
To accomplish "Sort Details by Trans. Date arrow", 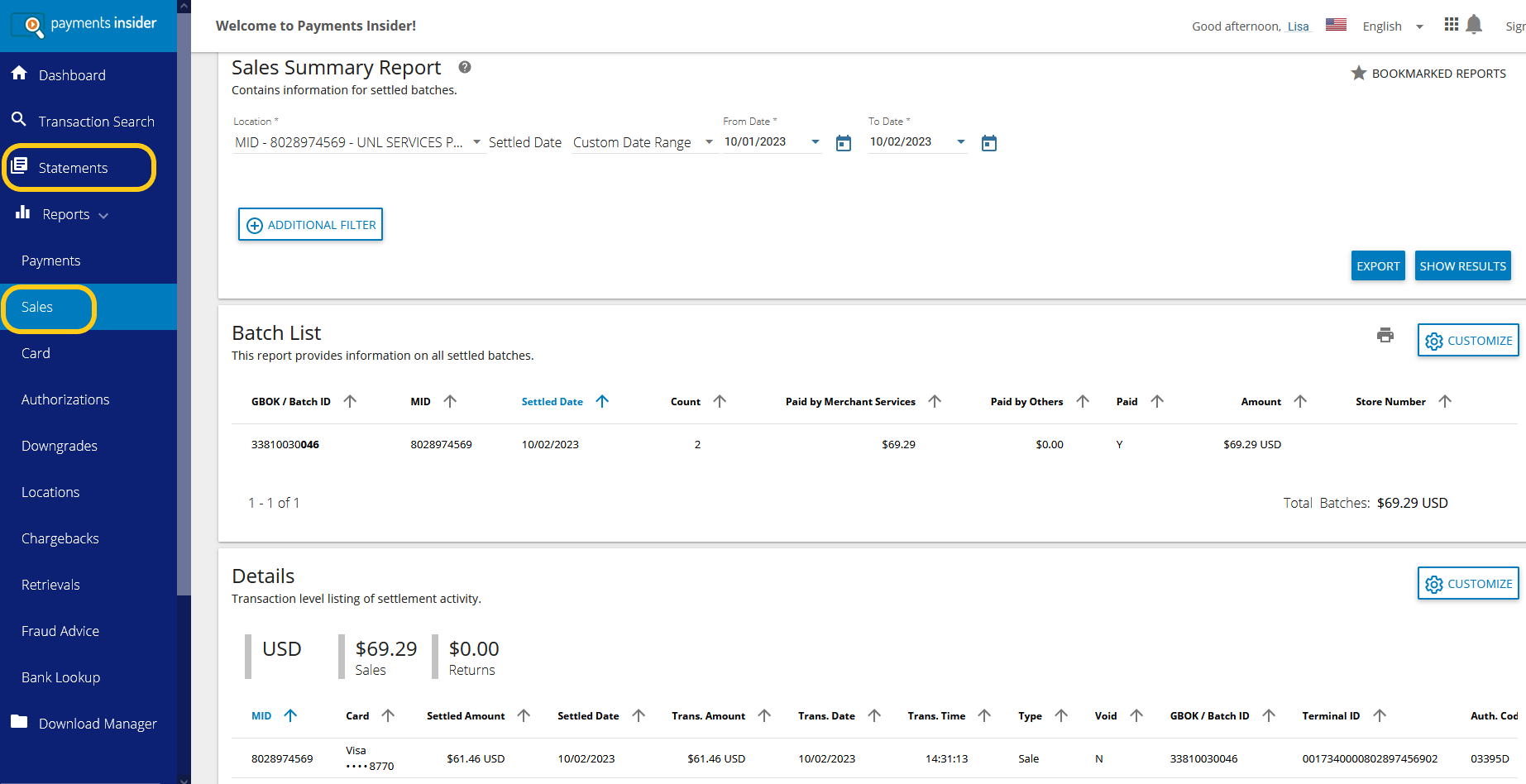I will click(874, 715).
